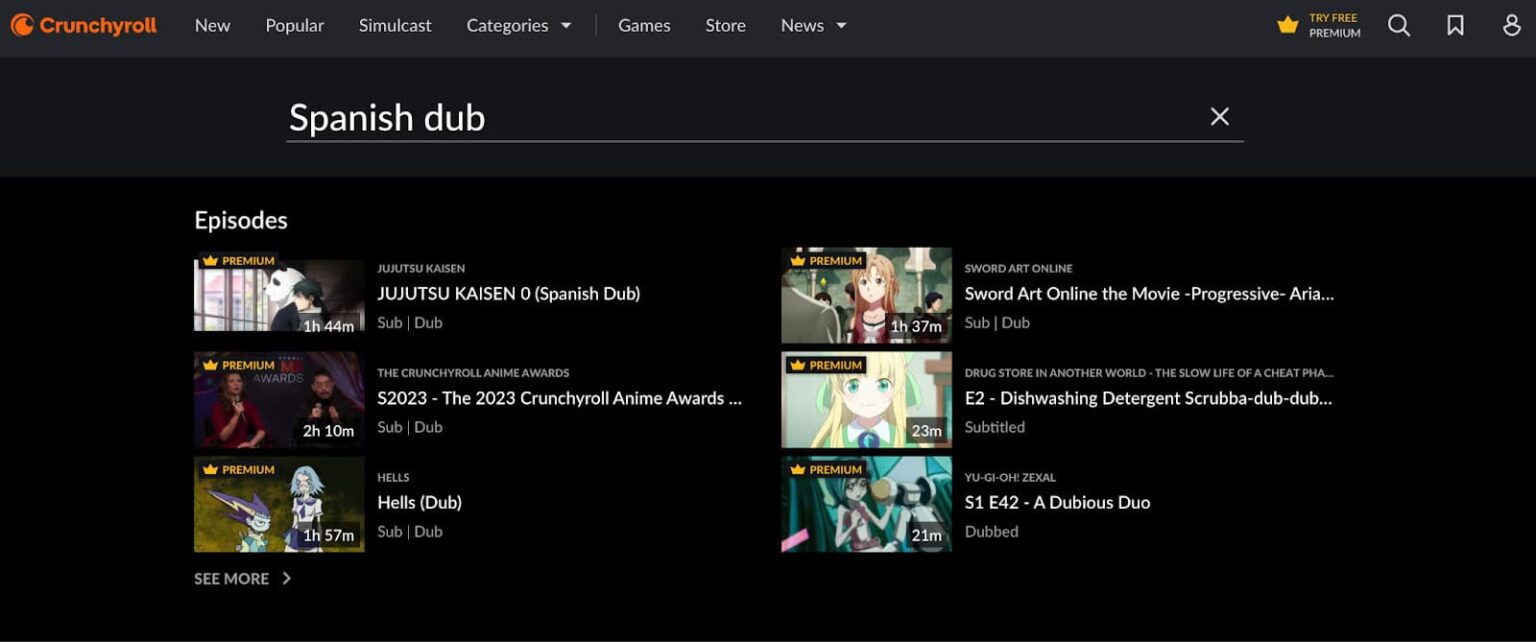This screenshot has width=1536, height=642.
Task: Click the 2h 10m duration on Anime Awards
Action: (x=329, y=431)
